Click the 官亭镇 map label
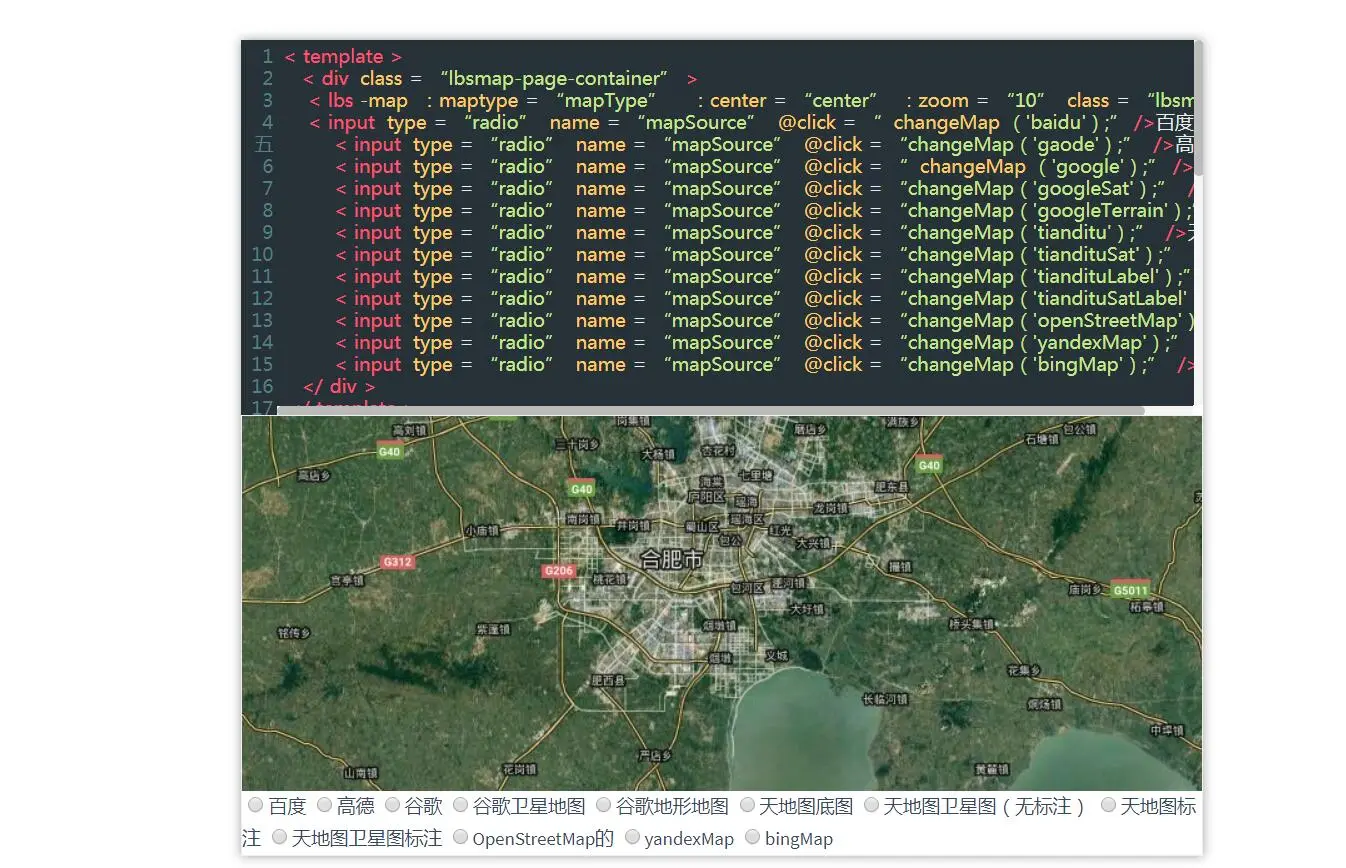 [x=346, y=580]
